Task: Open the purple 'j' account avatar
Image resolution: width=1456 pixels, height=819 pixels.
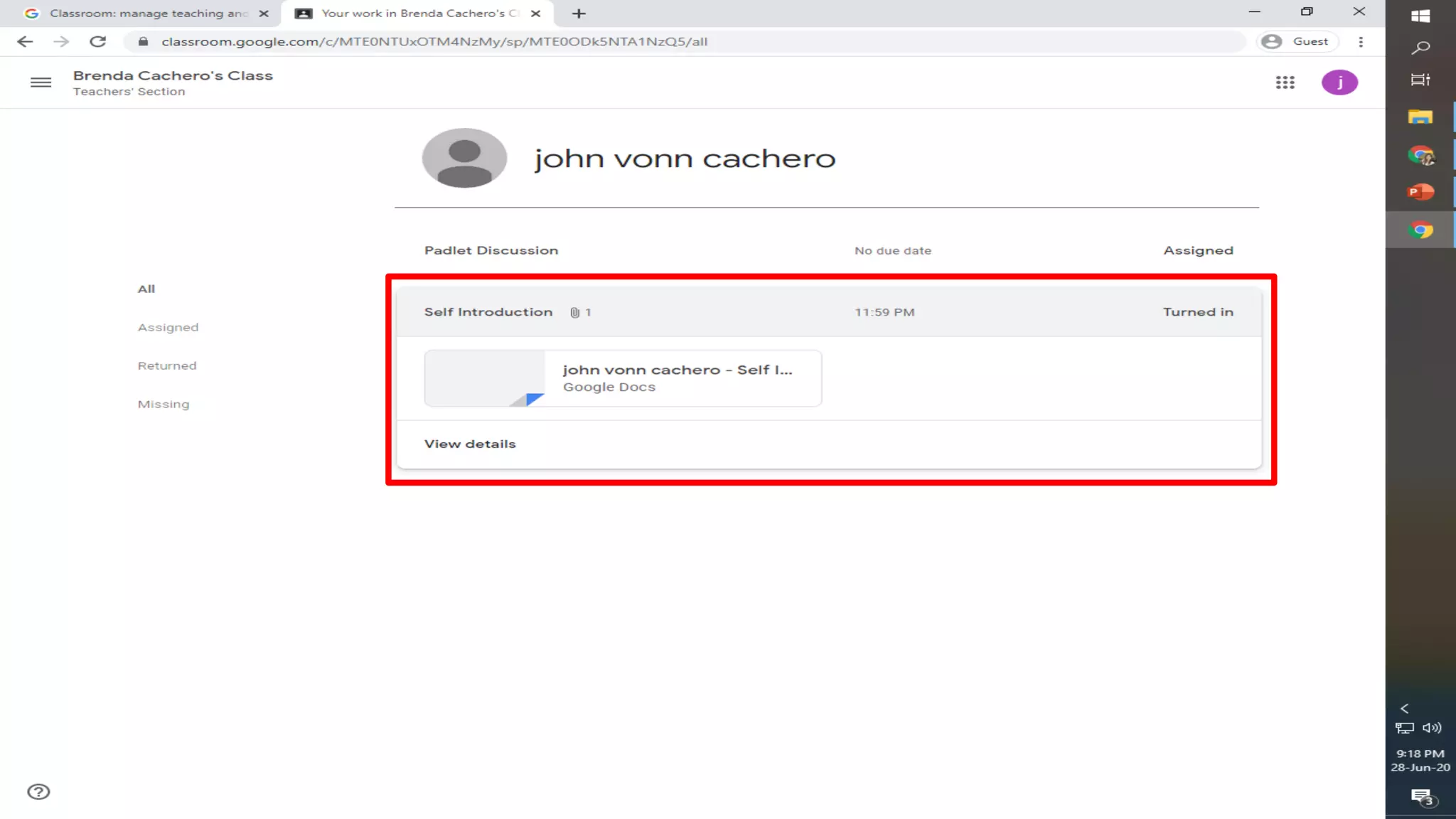Action: pyautogui.click(x=1339, y=82)
